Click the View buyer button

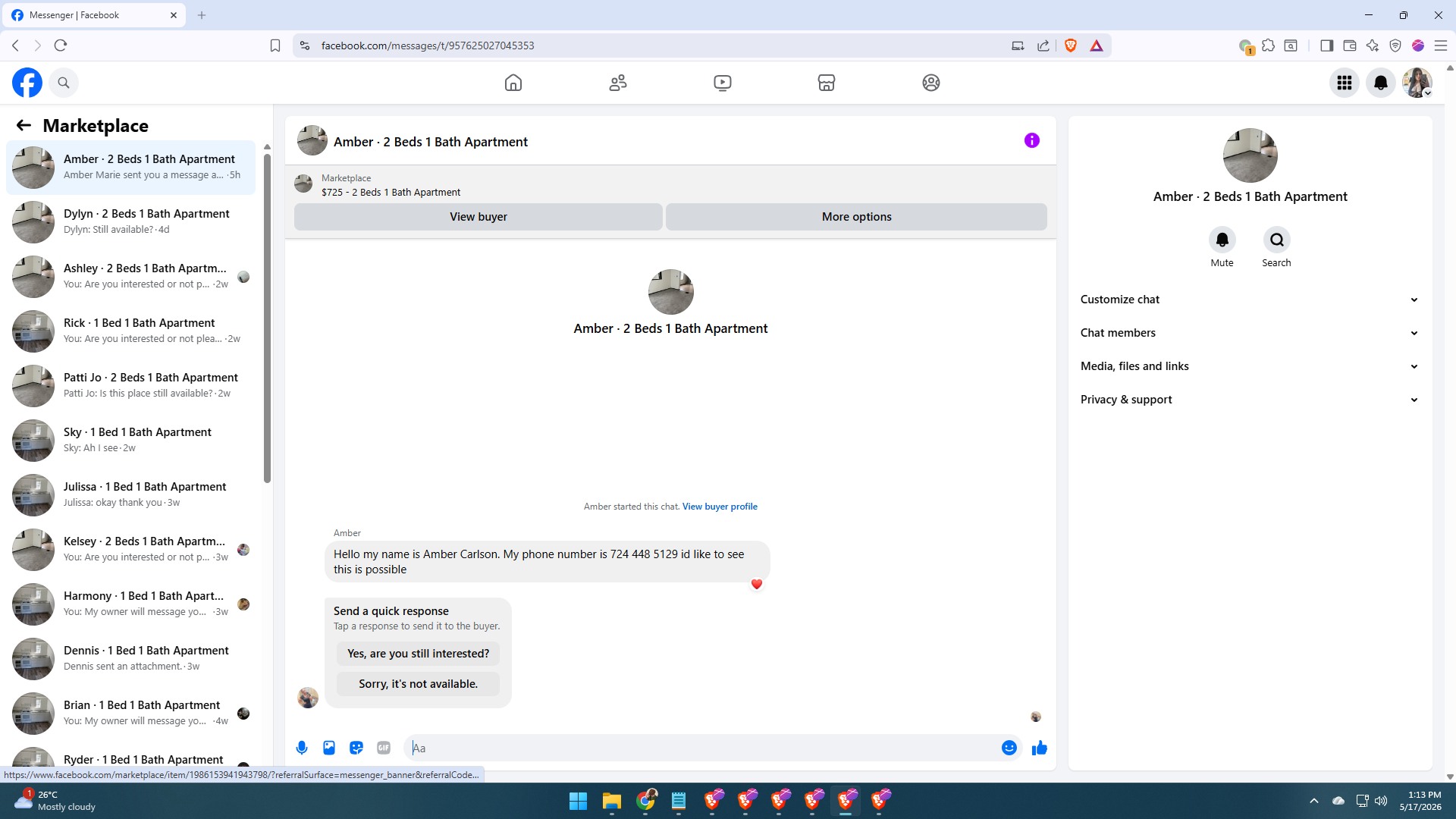tap(479, 217)
